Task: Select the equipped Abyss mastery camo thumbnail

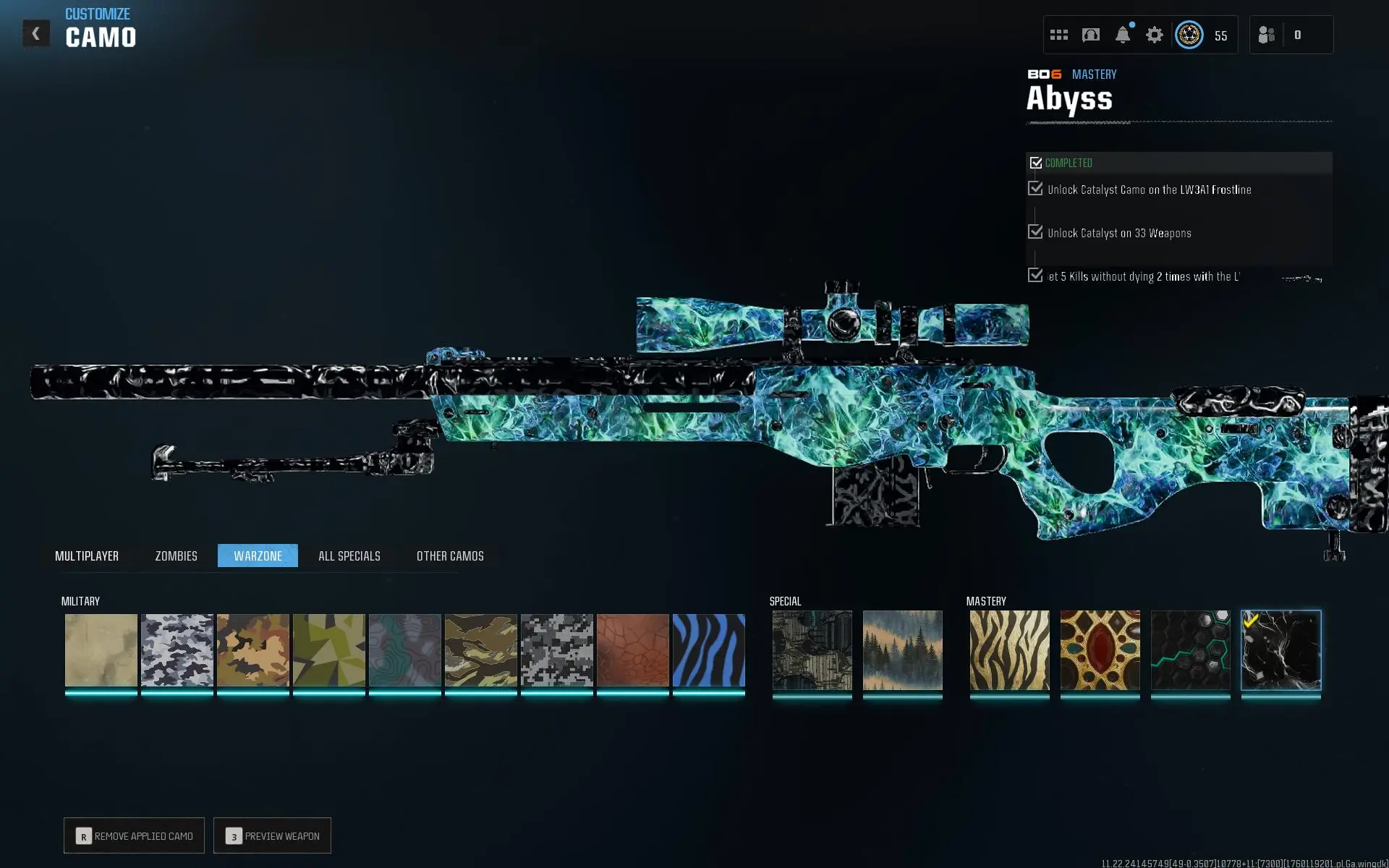Action: [1280, 651]
